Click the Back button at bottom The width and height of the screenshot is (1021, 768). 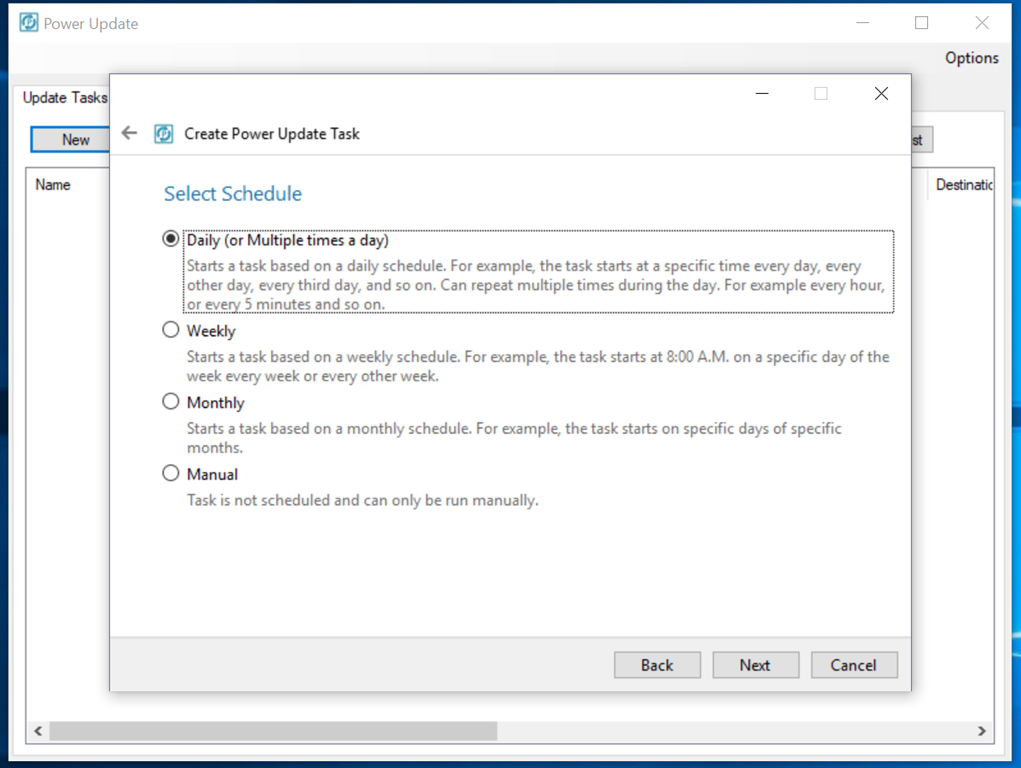coord(657,665)
